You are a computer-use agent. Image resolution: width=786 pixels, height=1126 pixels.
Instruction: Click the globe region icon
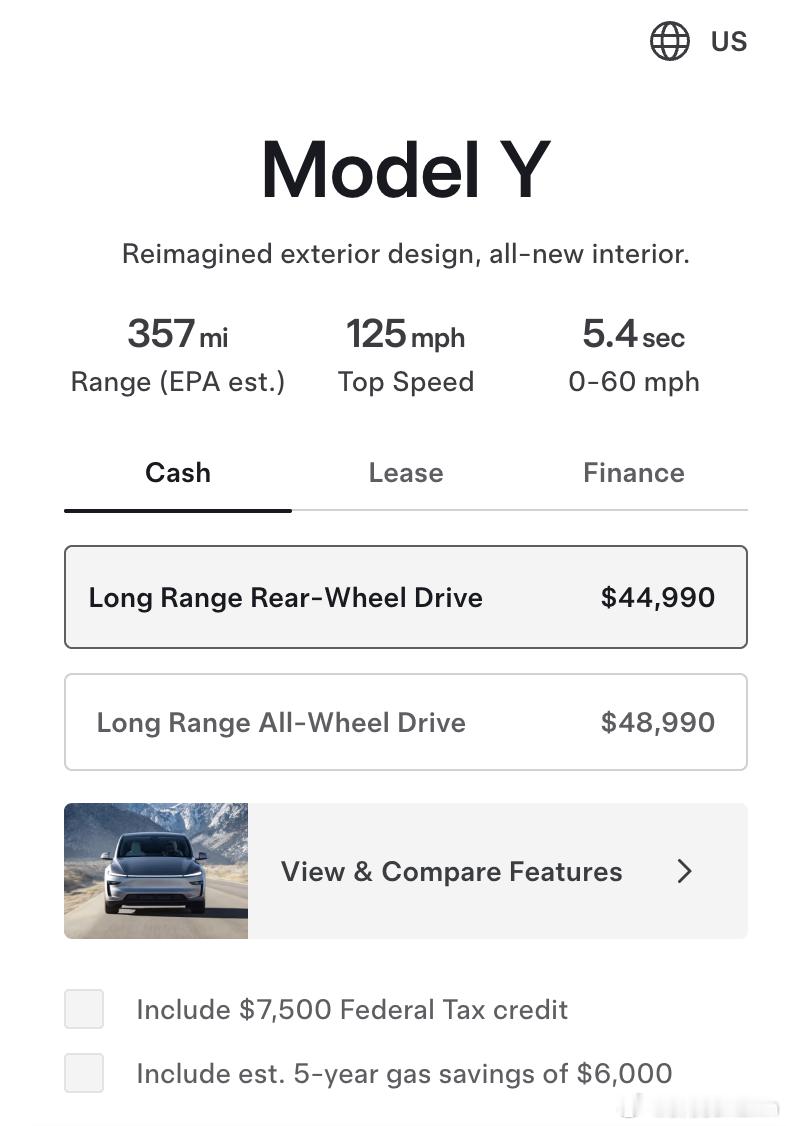669,41
